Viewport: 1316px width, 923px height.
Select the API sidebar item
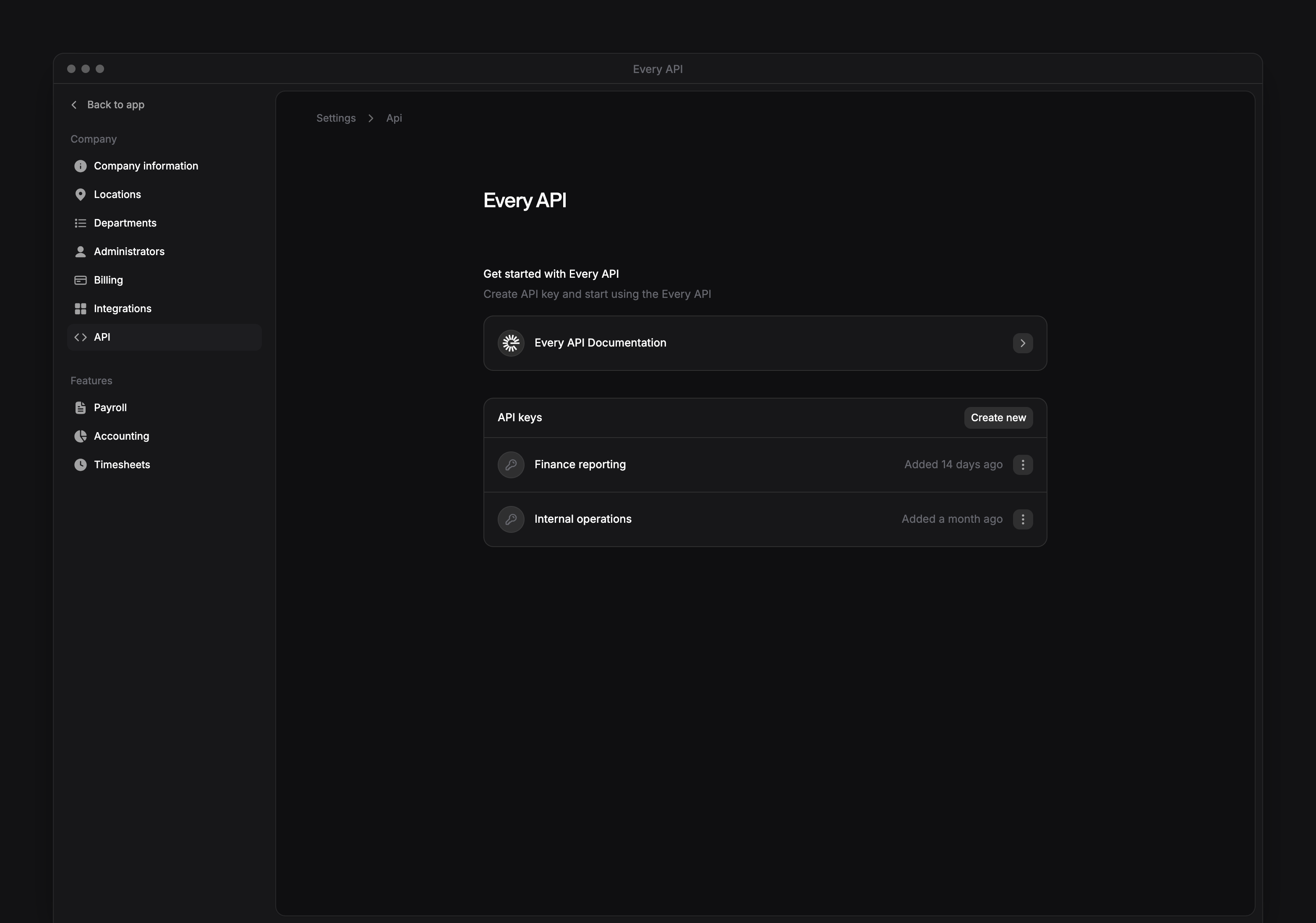click(x=164, y=337)
